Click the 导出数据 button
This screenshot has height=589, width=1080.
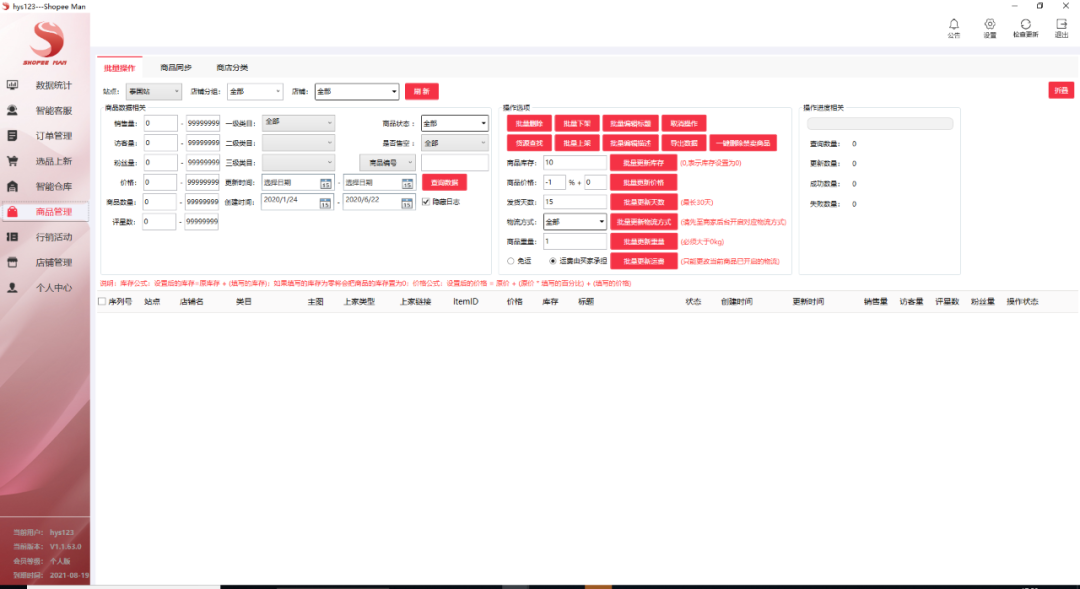684,143
